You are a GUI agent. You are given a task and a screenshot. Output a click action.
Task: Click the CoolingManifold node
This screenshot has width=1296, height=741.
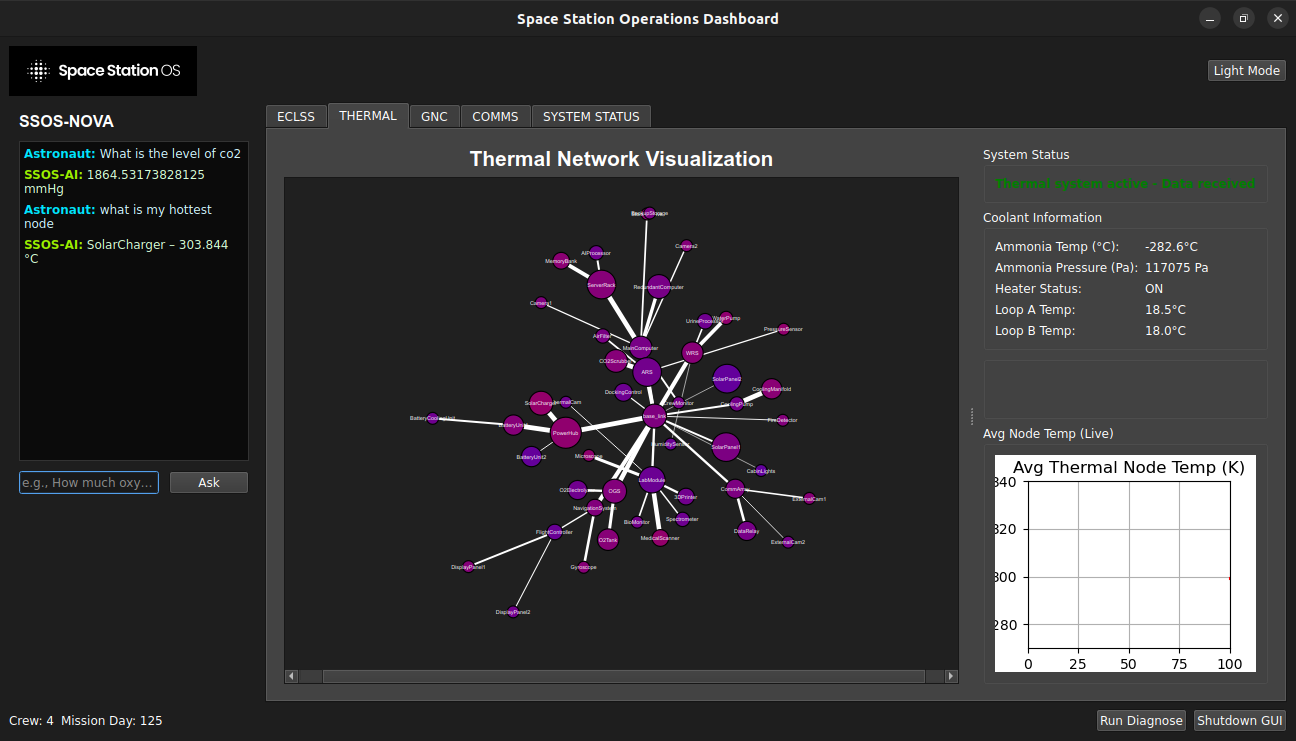[771, 389]
